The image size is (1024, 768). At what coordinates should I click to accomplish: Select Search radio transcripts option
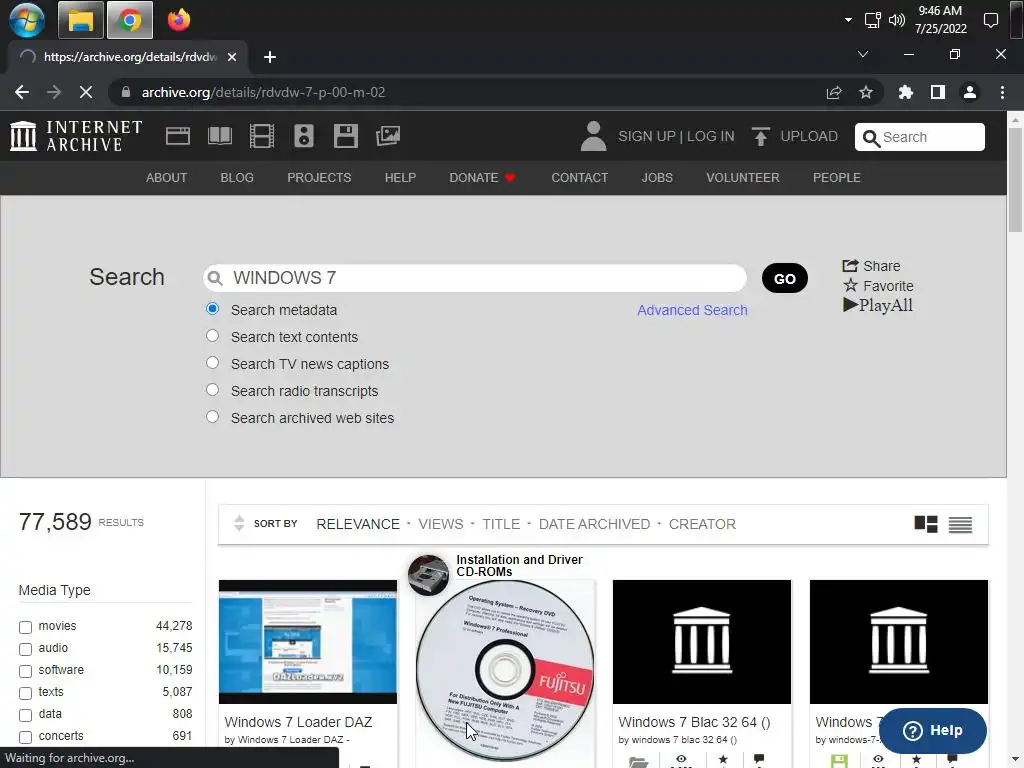tap(212, 390)
